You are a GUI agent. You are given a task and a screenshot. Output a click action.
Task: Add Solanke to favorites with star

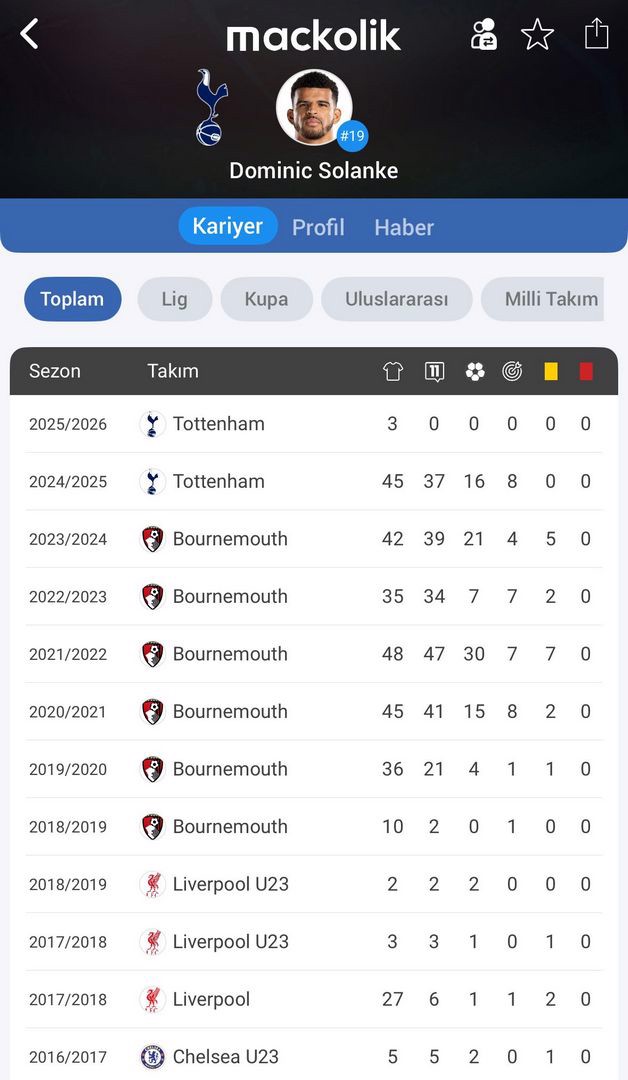(x=537, y=35)
